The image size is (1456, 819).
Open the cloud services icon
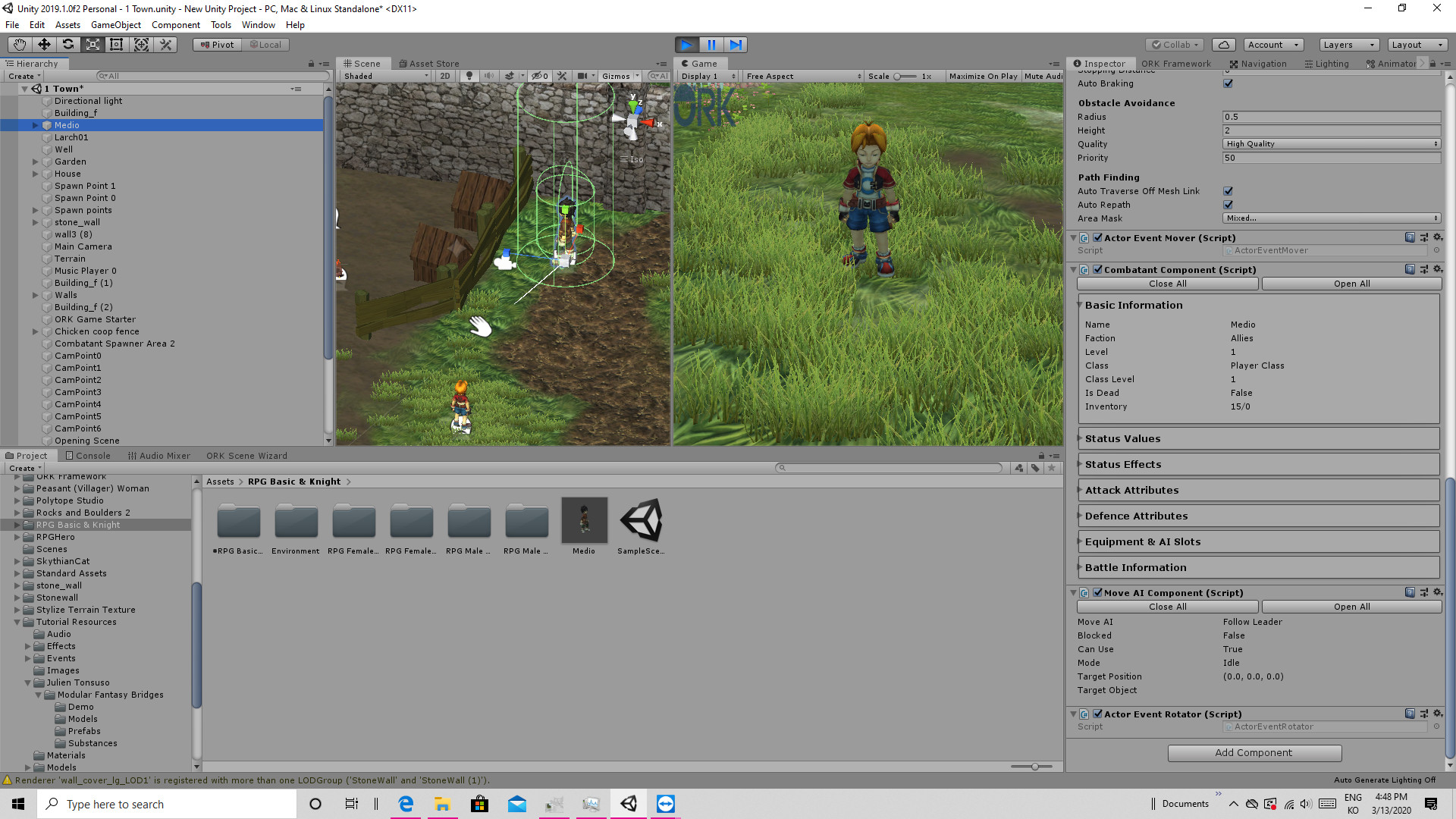click(x=1224, y=45)
